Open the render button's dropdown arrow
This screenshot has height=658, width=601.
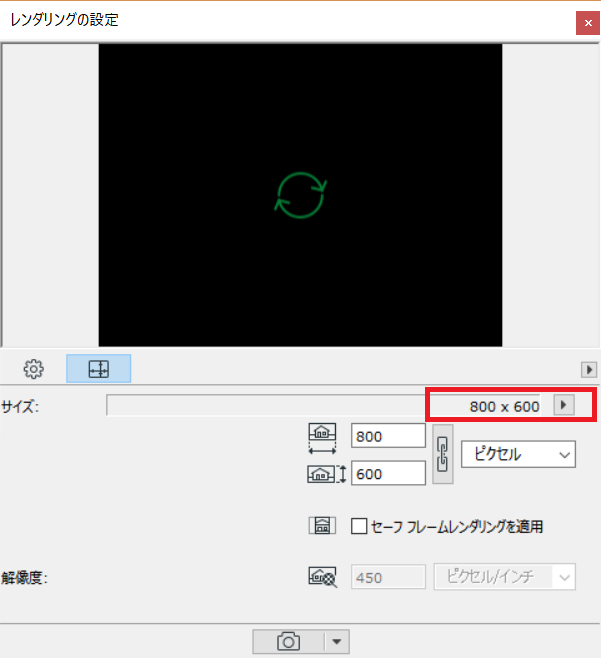(x=337, y=641)
